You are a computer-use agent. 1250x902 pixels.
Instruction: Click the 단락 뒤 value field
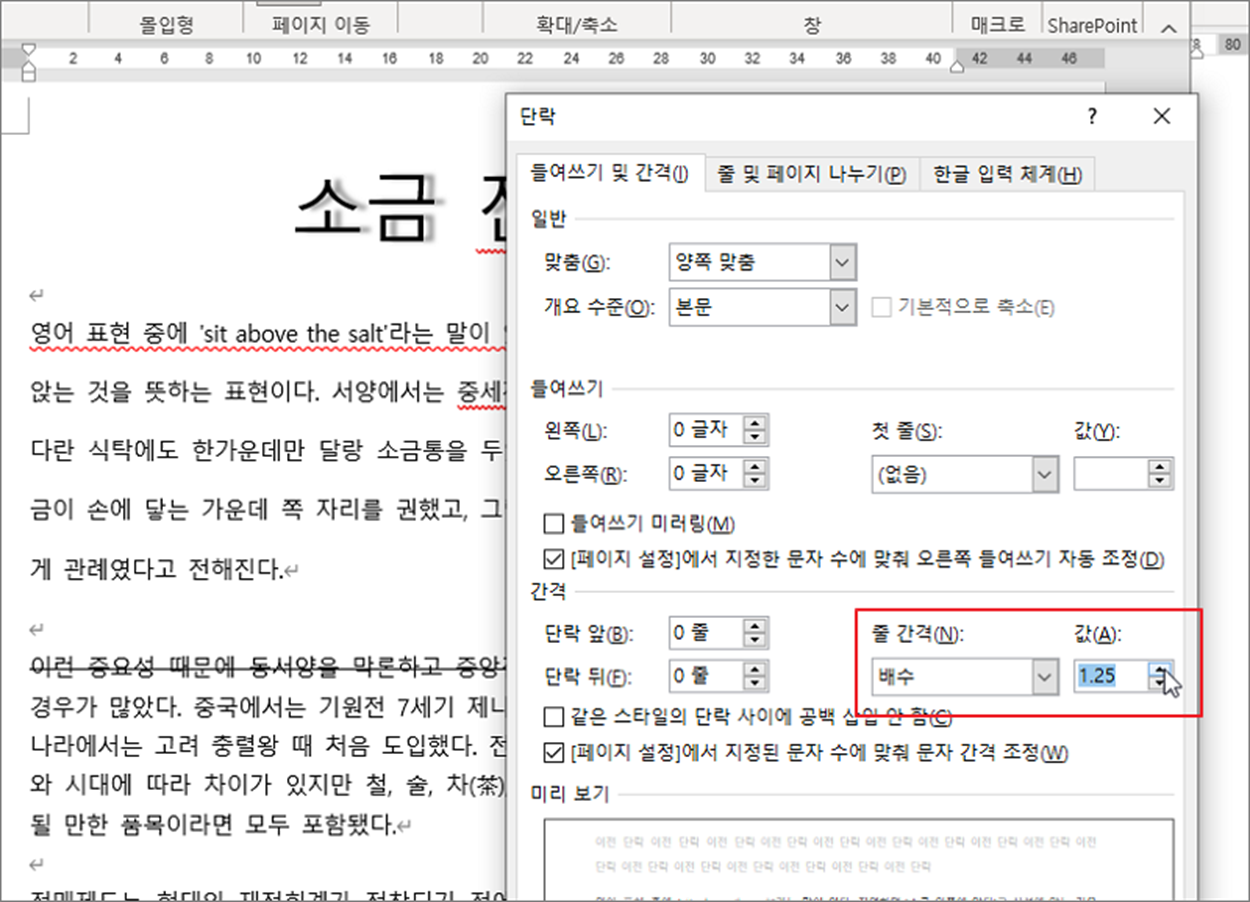[x=705, y=676]
